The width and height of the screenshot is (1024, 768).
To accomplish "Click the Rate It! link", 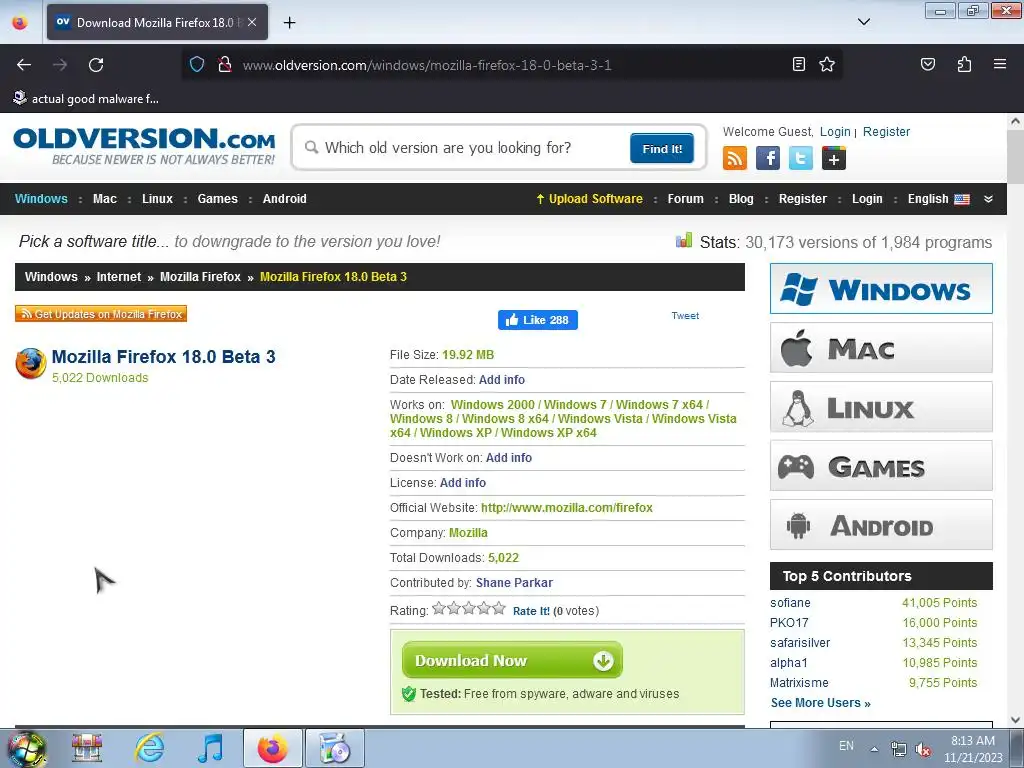I will (531, 611).
